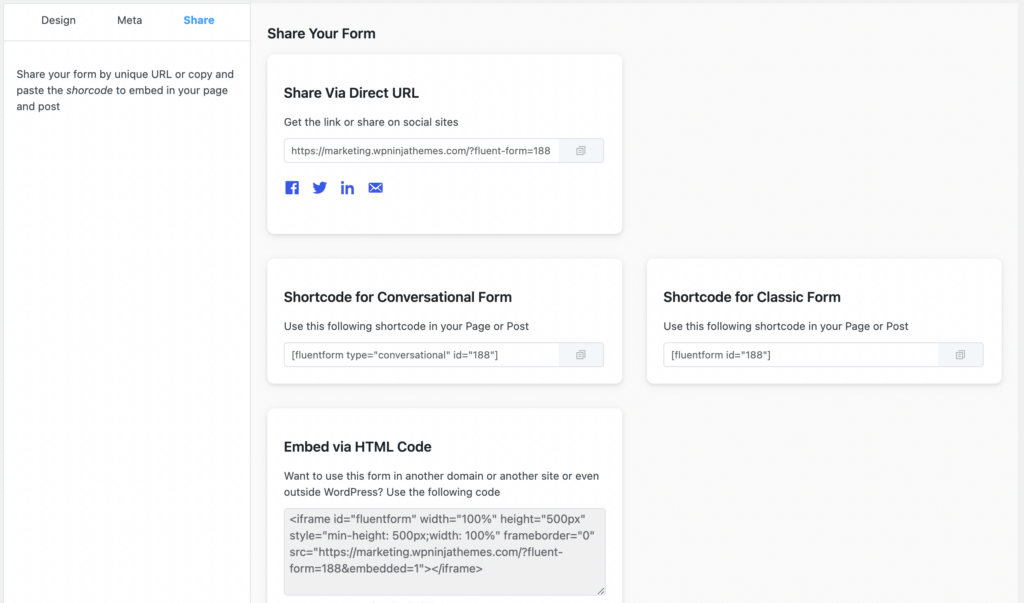
Task: Copy the conversational form shortcode
Action: [x=581, y=355]
